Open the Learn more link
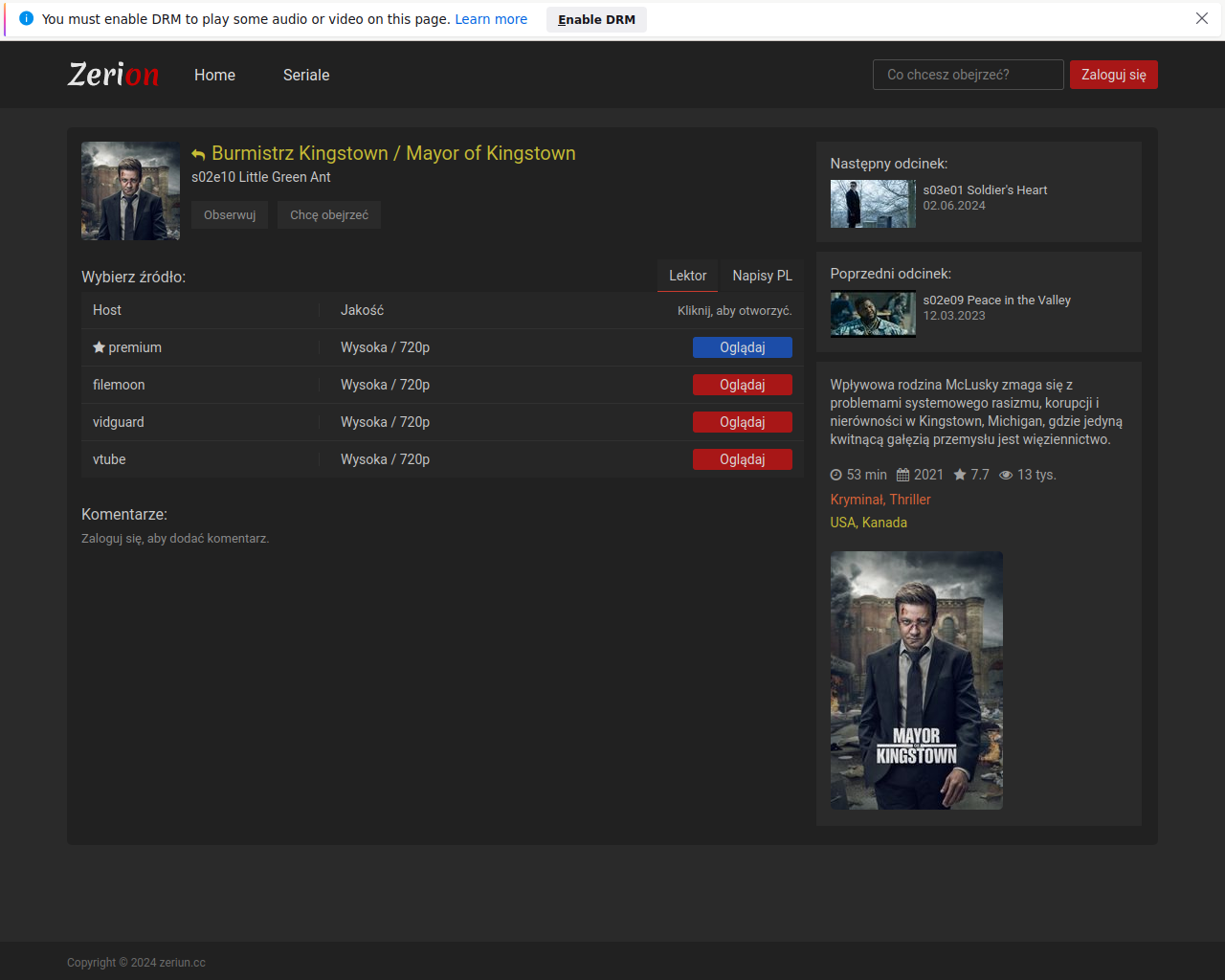Viewport: 1225px width, 980px height. 491,19
